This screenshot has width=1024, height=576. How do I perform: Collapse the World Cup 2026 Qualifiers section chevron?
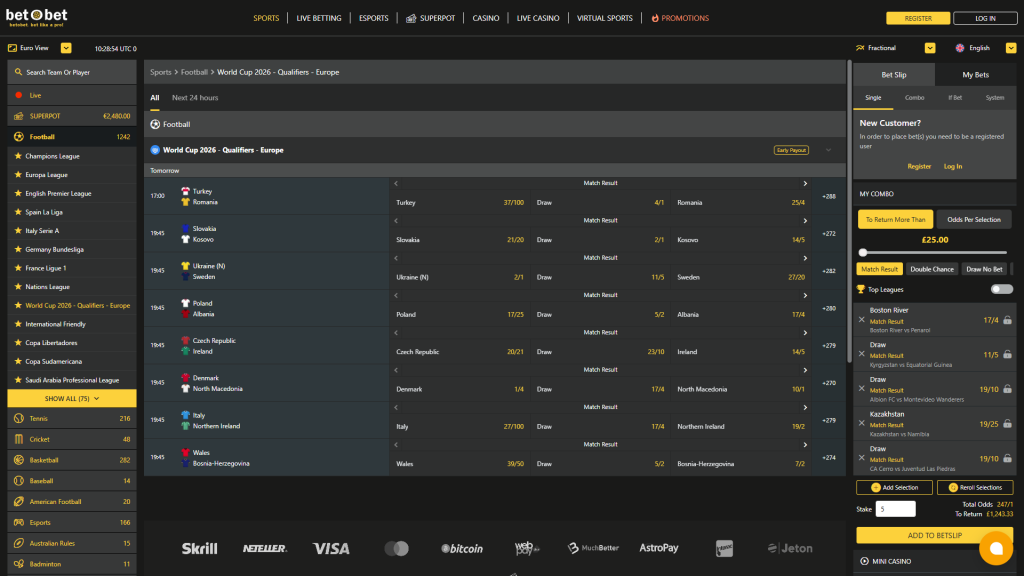pyautogui.click(x=829, y=150)
